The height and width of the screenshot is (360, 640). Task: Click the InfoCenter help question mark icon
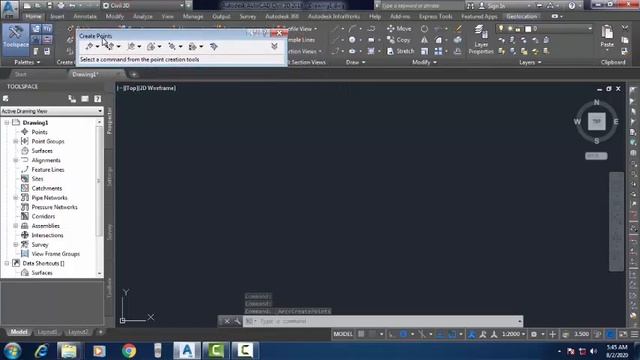click(x=572, y=6)
